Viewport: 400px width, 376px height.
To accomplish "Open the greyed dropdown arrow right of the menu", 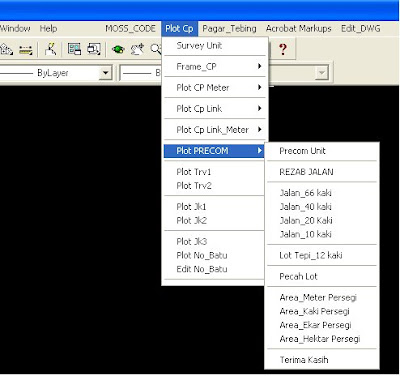I will (321, 72).
